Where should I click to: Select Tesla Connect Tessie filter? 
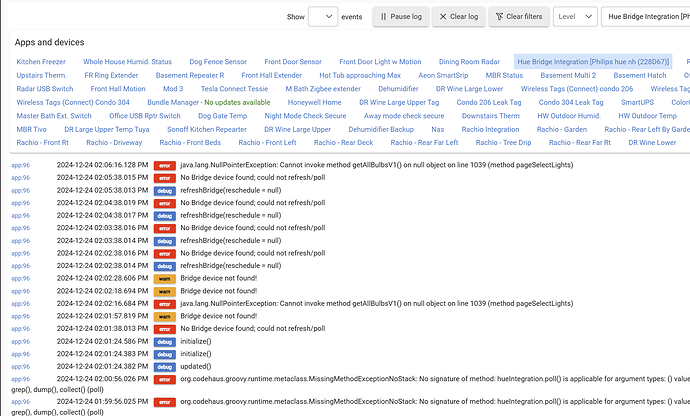click(x=234, y=89)
